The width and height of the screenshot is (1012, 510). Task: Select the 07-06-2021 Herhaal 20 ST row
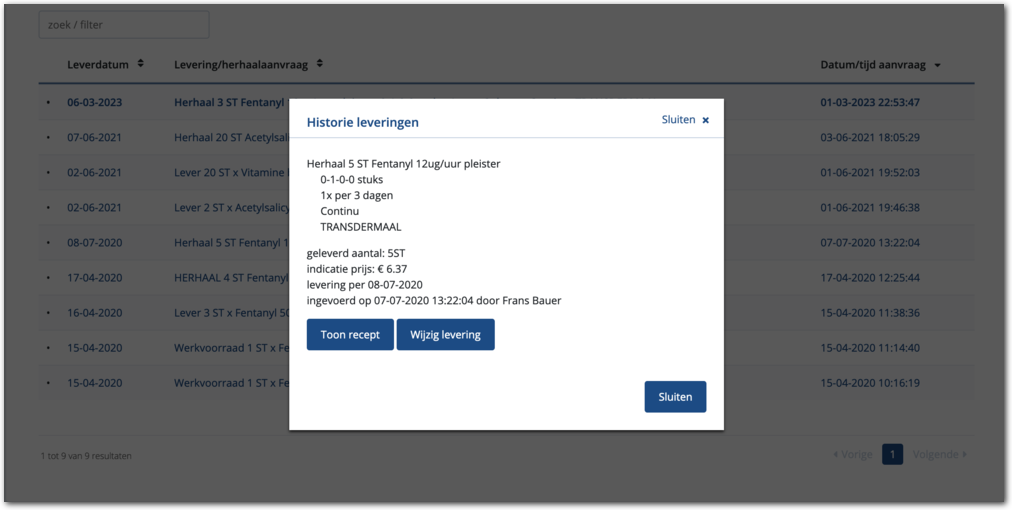tap(229, 137)
